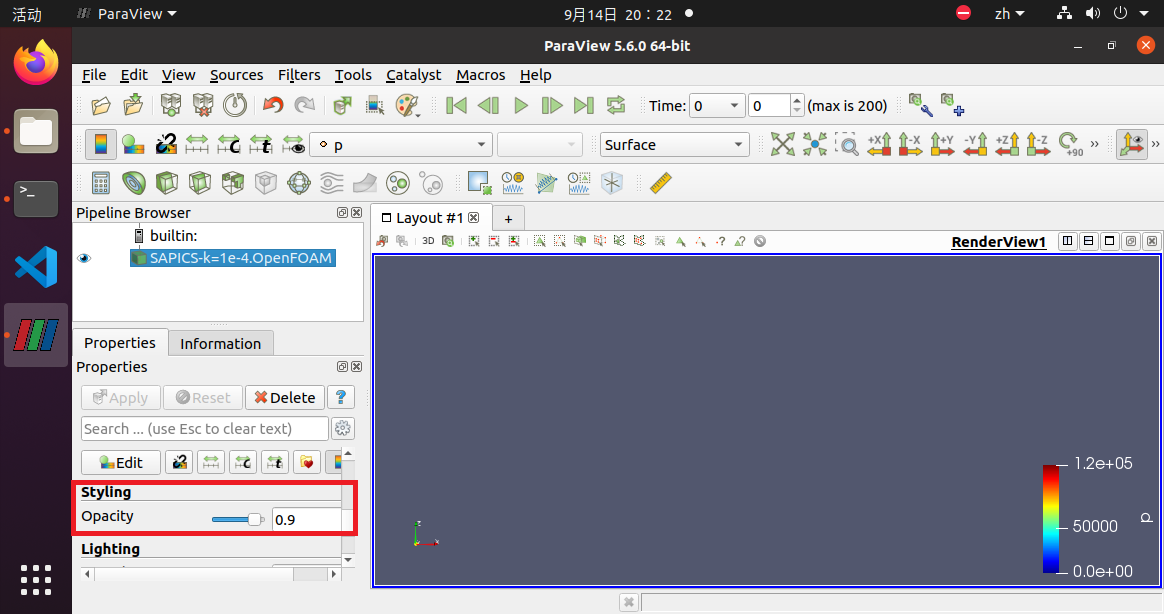The image size is (1164, 614).
Task: Click the Properties search field
Action: (204, 428)
